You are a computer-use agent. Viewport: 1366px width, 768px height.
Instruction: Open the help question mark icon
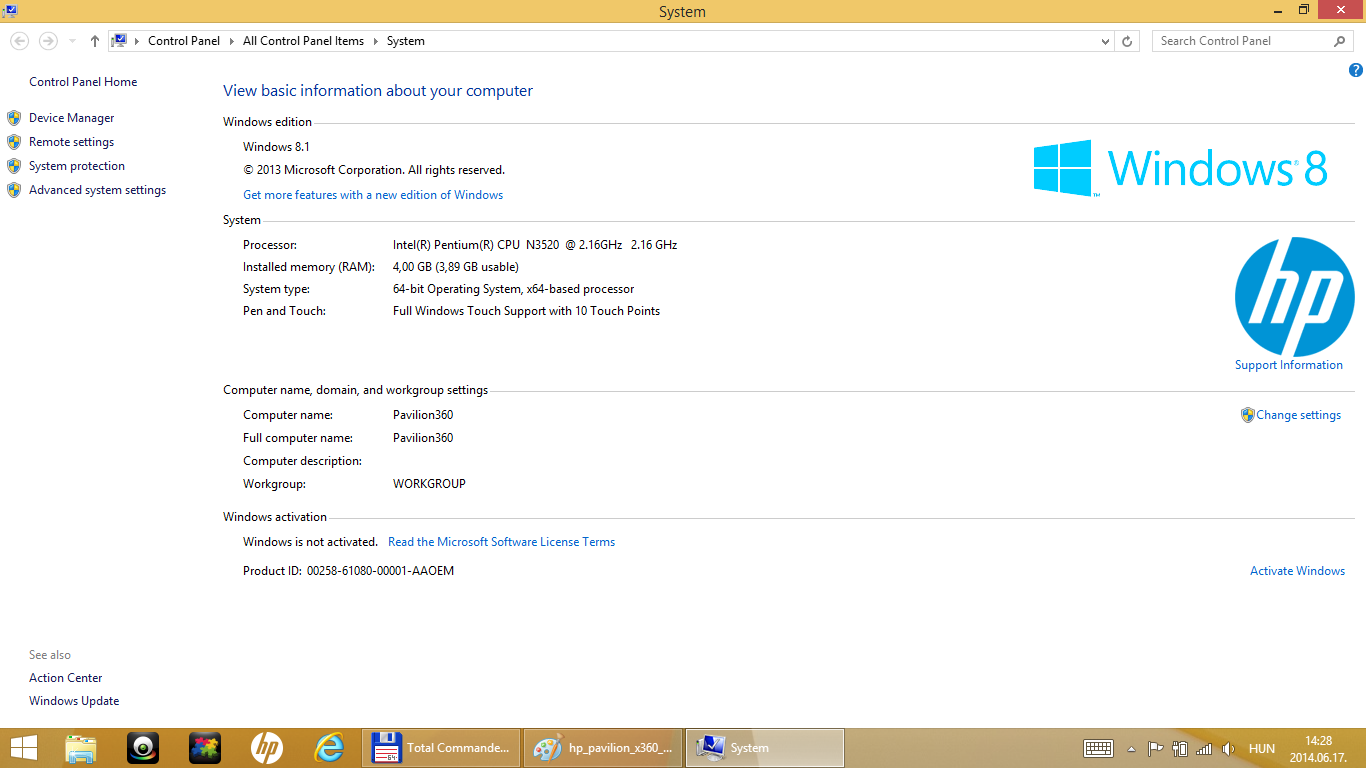point(1355,70)
